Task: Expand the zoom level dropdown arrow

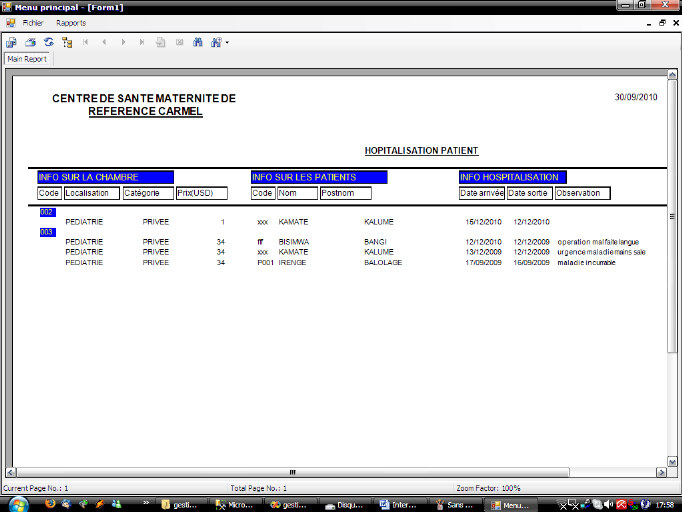Action: pos(227,42)
